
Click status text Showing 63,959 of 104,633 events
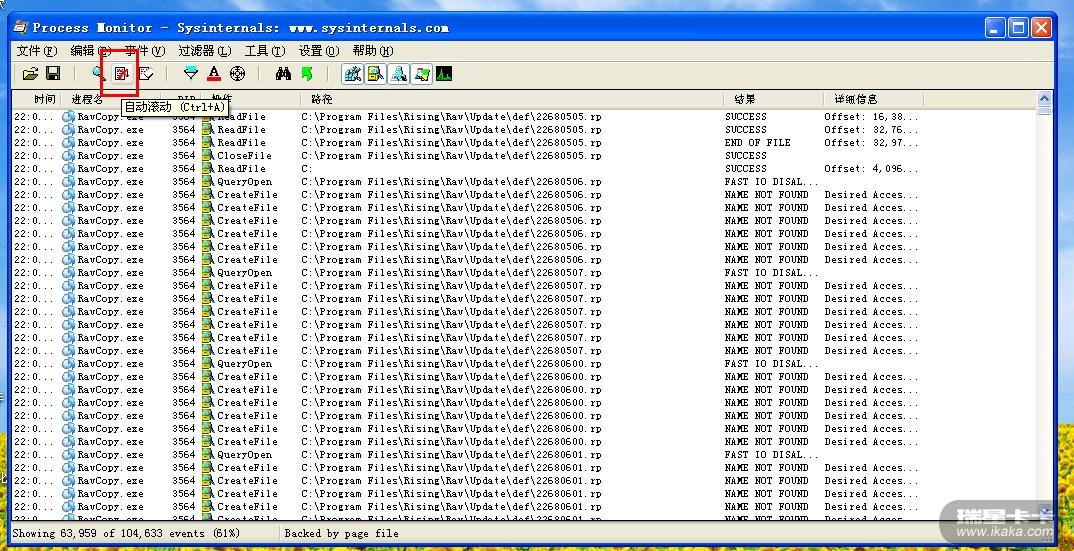coord(126,533)
